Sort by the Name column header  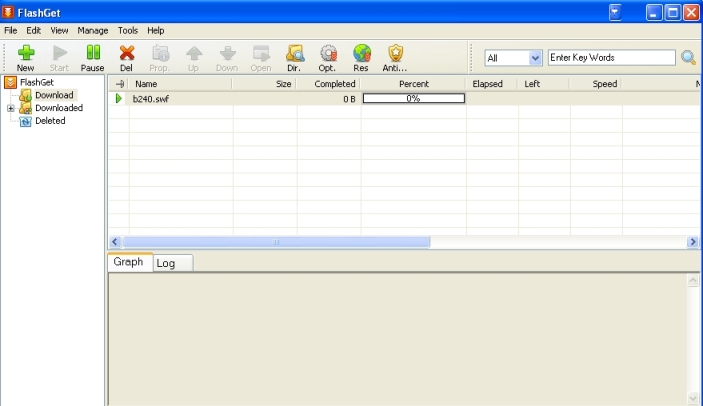coord(180,84)
